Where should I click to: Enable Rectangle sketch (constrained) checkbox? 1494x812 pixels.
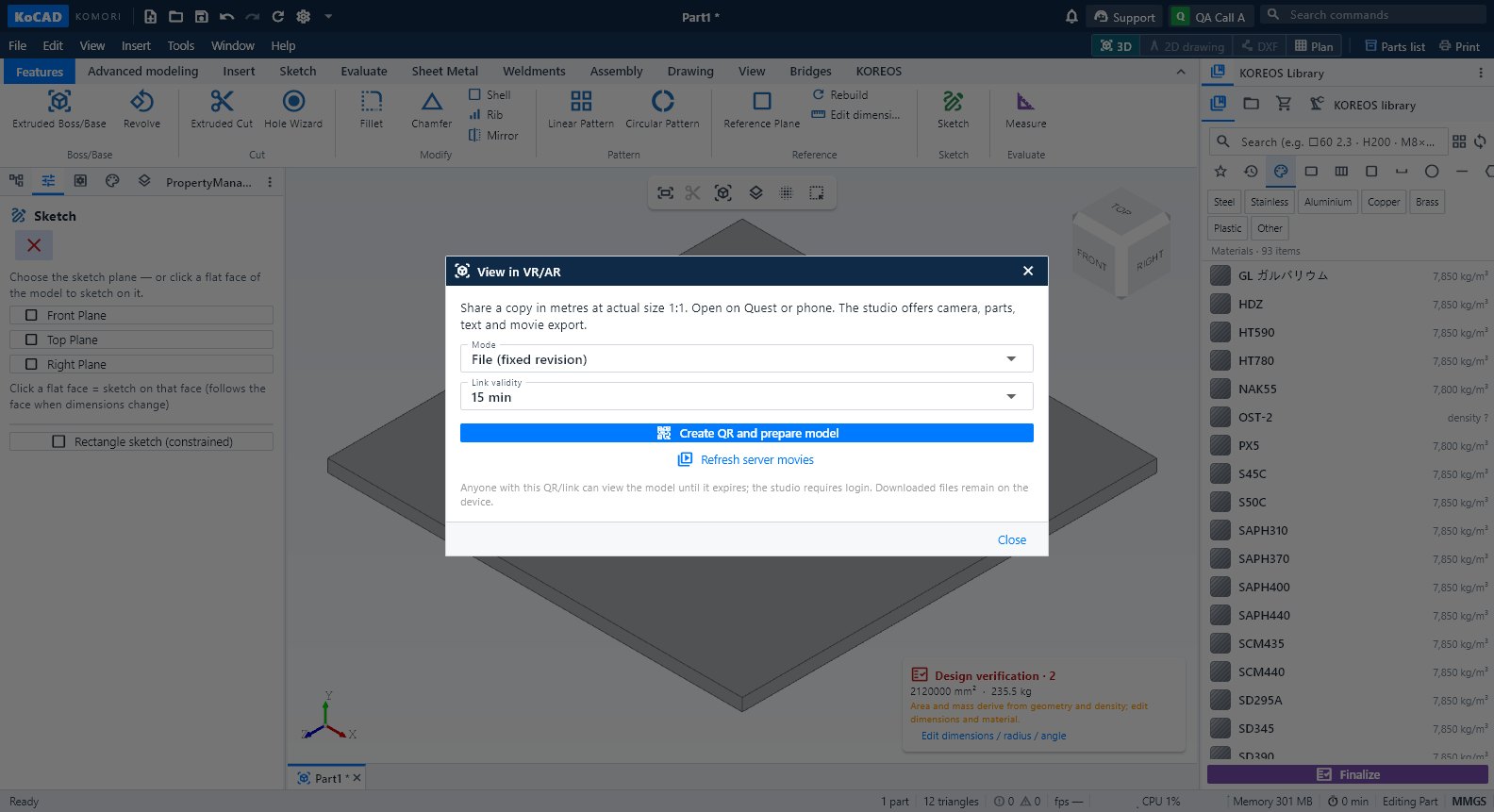[x=58, y=441]
